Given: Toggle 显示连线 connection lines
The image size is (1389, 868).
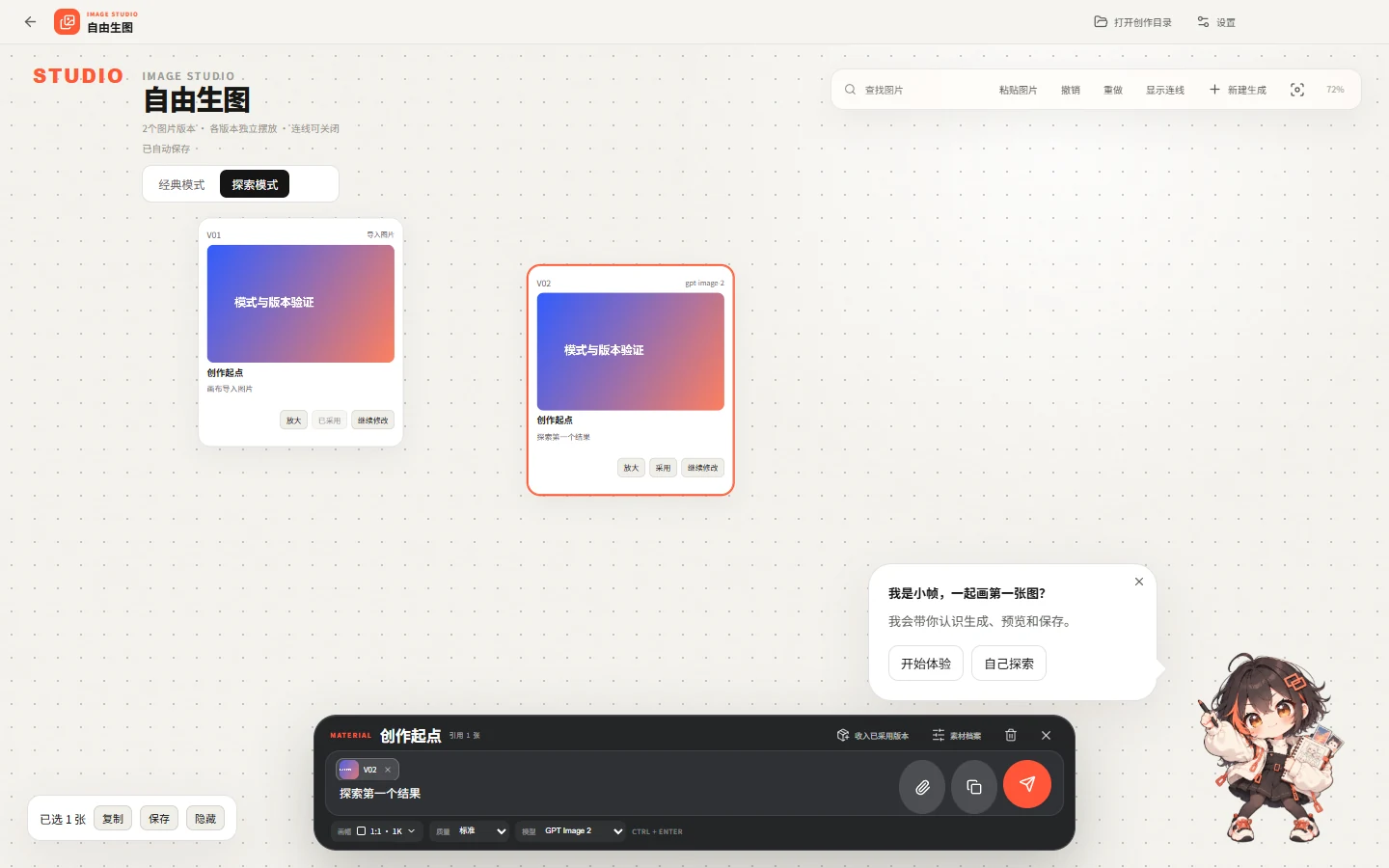Looking at the screenshot, I should (1165, 90).
